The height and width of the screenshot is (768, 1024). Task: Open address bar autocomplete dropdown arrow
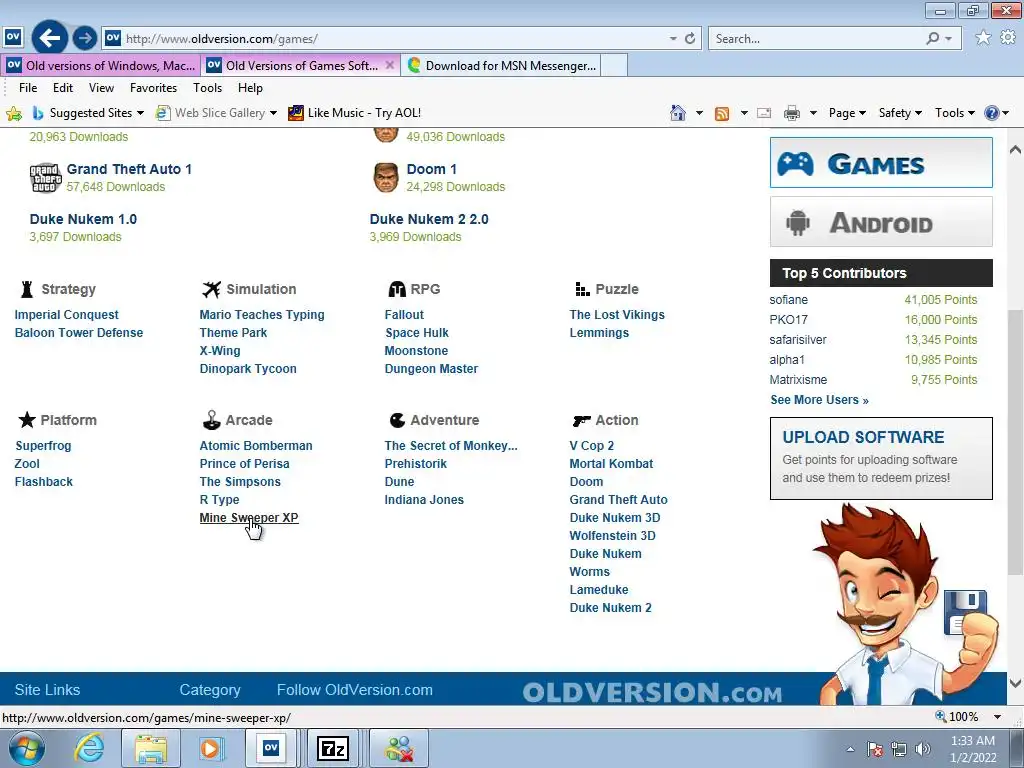(x=673, y=39)
